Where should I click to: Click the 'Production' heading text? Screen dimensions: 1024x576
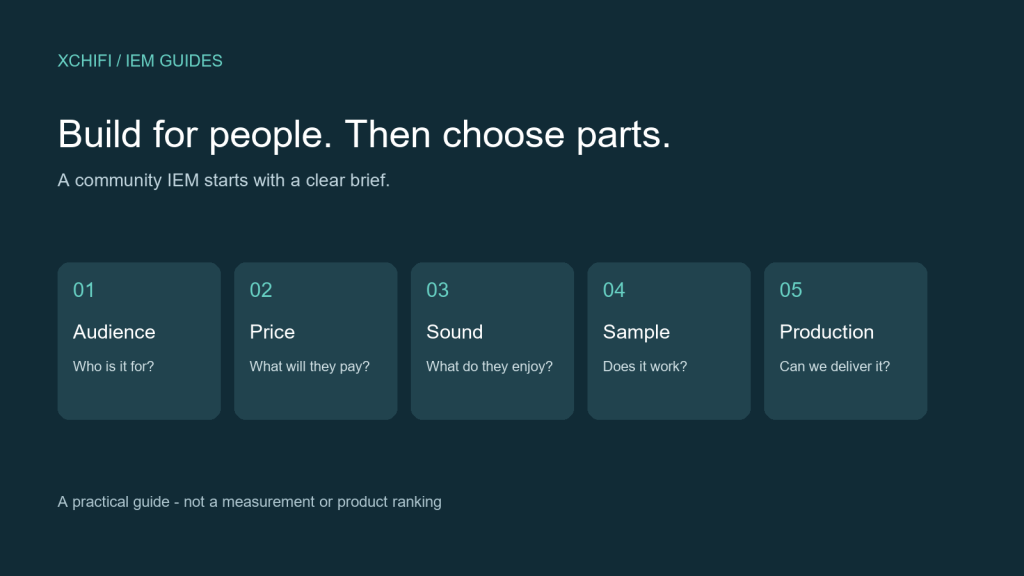point(826,332)
